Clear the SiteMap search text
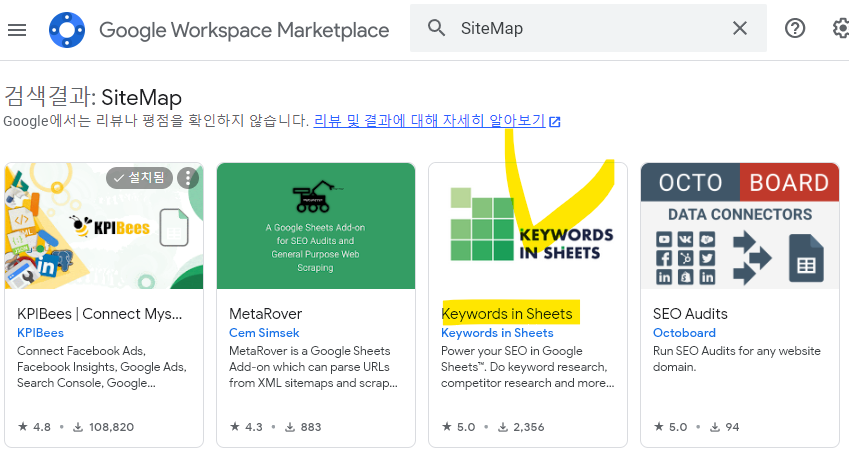This screenshot has height=460, width=849. pos(740,28)
